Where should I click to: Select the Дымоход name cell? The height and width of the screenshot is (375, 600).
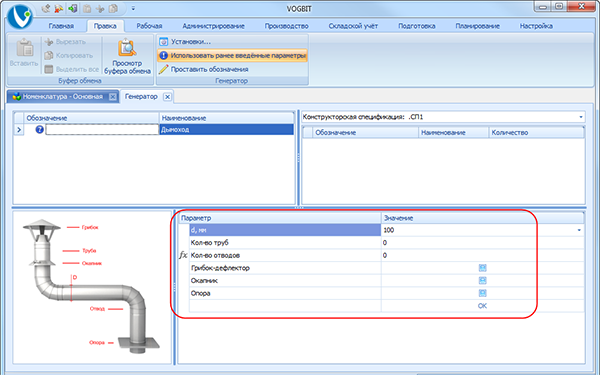[x=227, y=130]
